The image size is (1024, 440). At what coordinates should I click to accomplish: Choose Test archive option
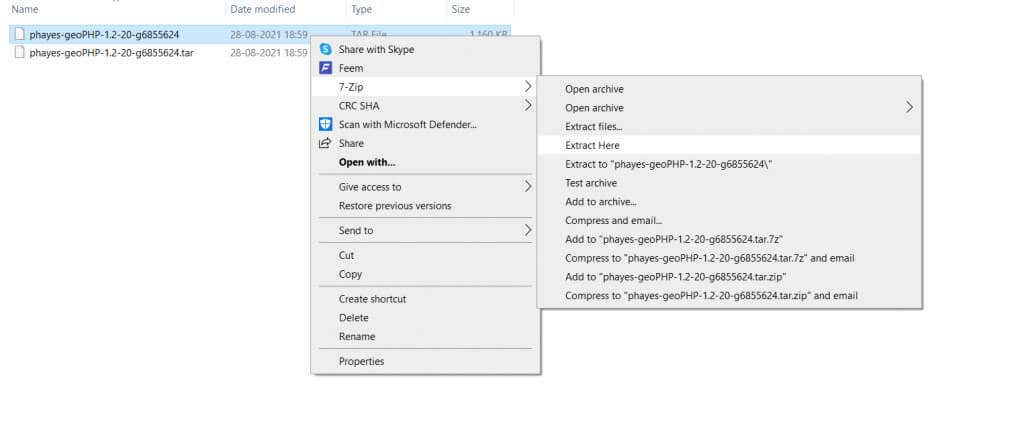(x=729, y=183)
